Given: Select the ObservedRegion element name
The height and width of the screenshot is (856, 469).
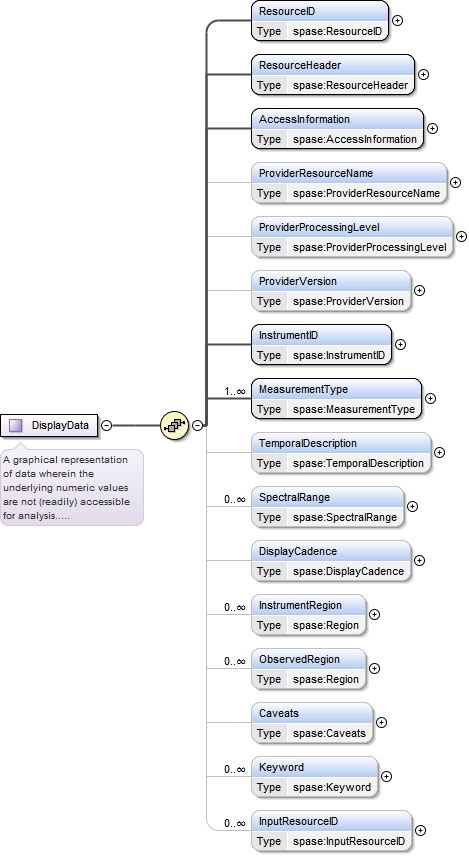Looking at the screenshot, I should (x=299, y=660).
